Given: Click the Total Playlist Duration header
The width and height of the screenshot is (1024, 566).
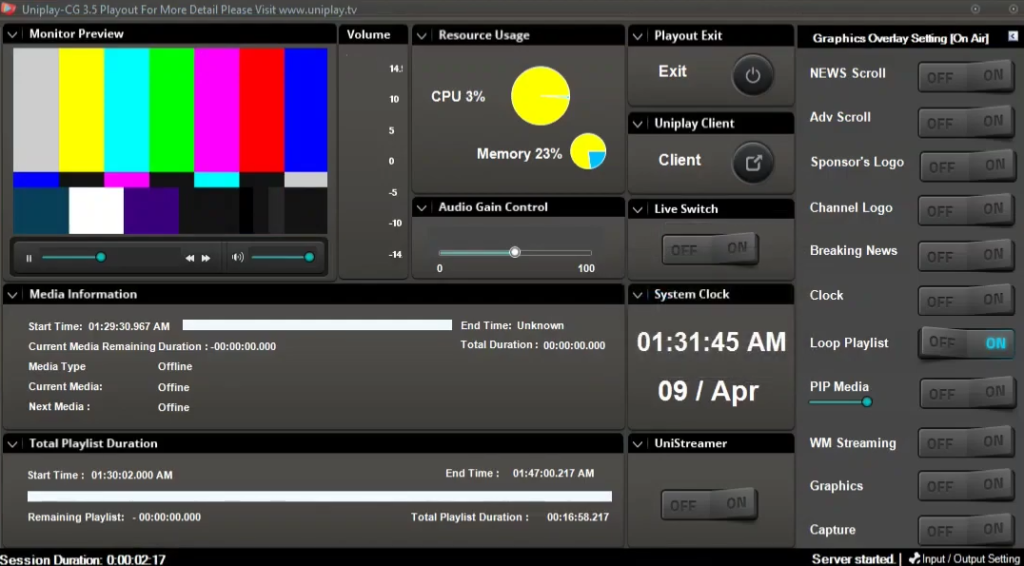Looking at the screenshot, I should click(93, 443).
